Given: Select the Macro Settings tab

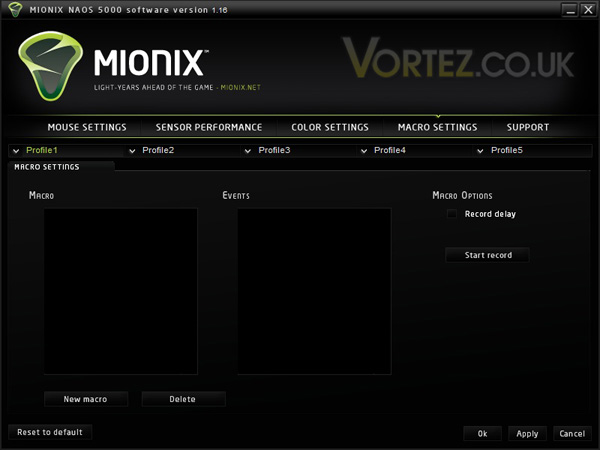Looking at the screenshot, I should tap(437, 127).
